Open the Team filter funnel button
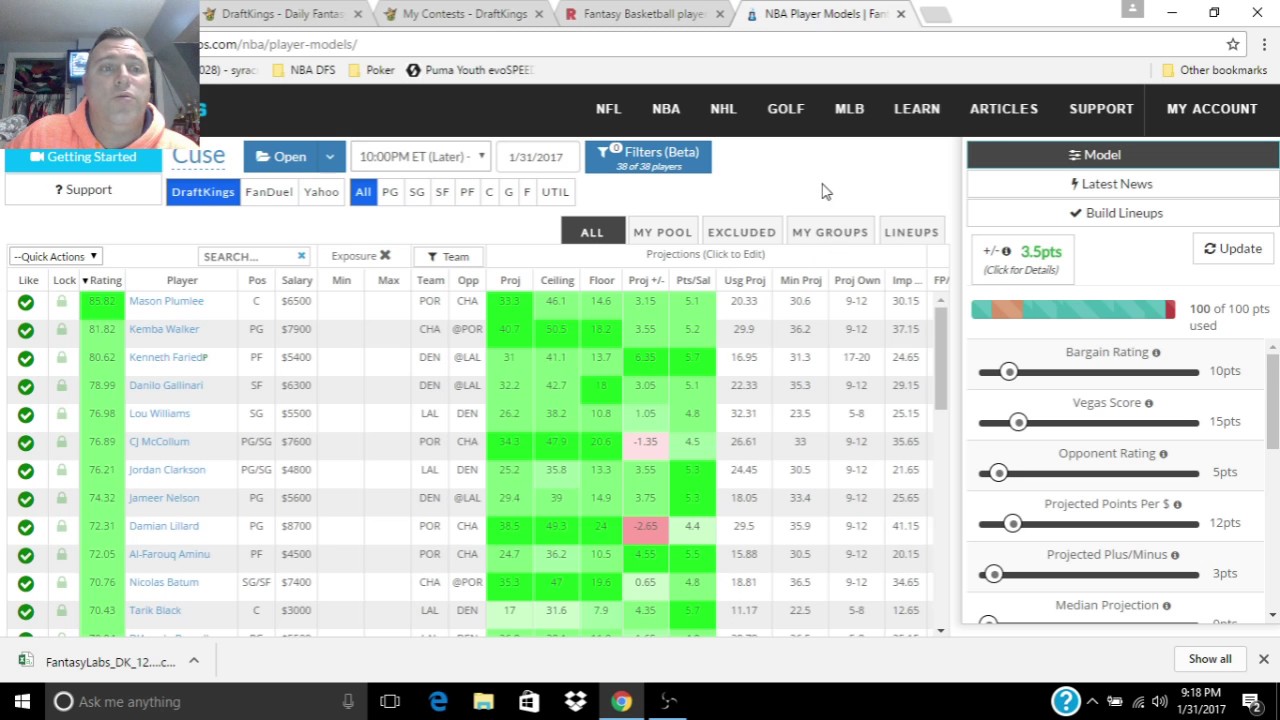The height and width of the screenshot is (720, 1280). [x=448, y=257]
